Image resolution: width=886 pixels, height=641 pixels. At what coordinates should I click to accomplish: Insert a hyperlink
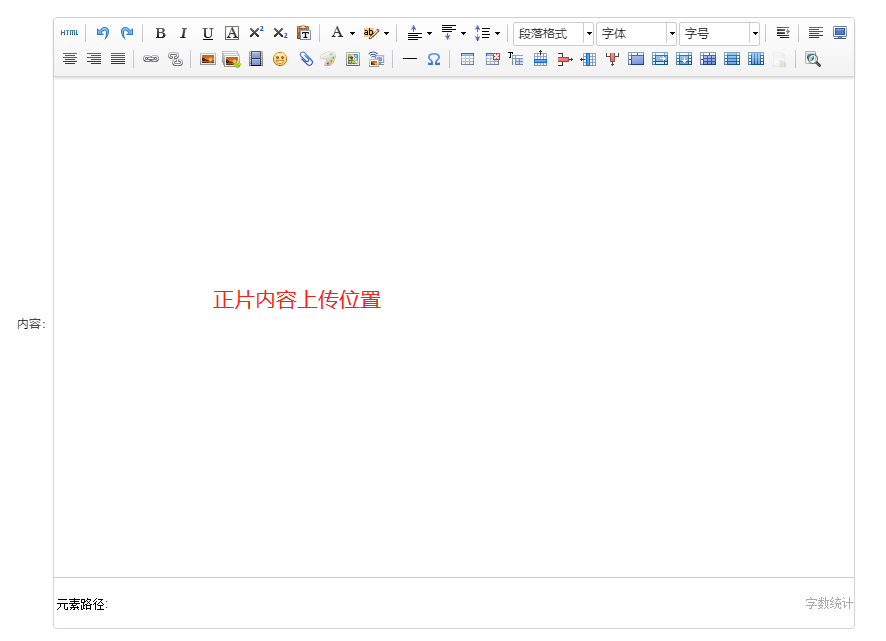click(151, 59)
